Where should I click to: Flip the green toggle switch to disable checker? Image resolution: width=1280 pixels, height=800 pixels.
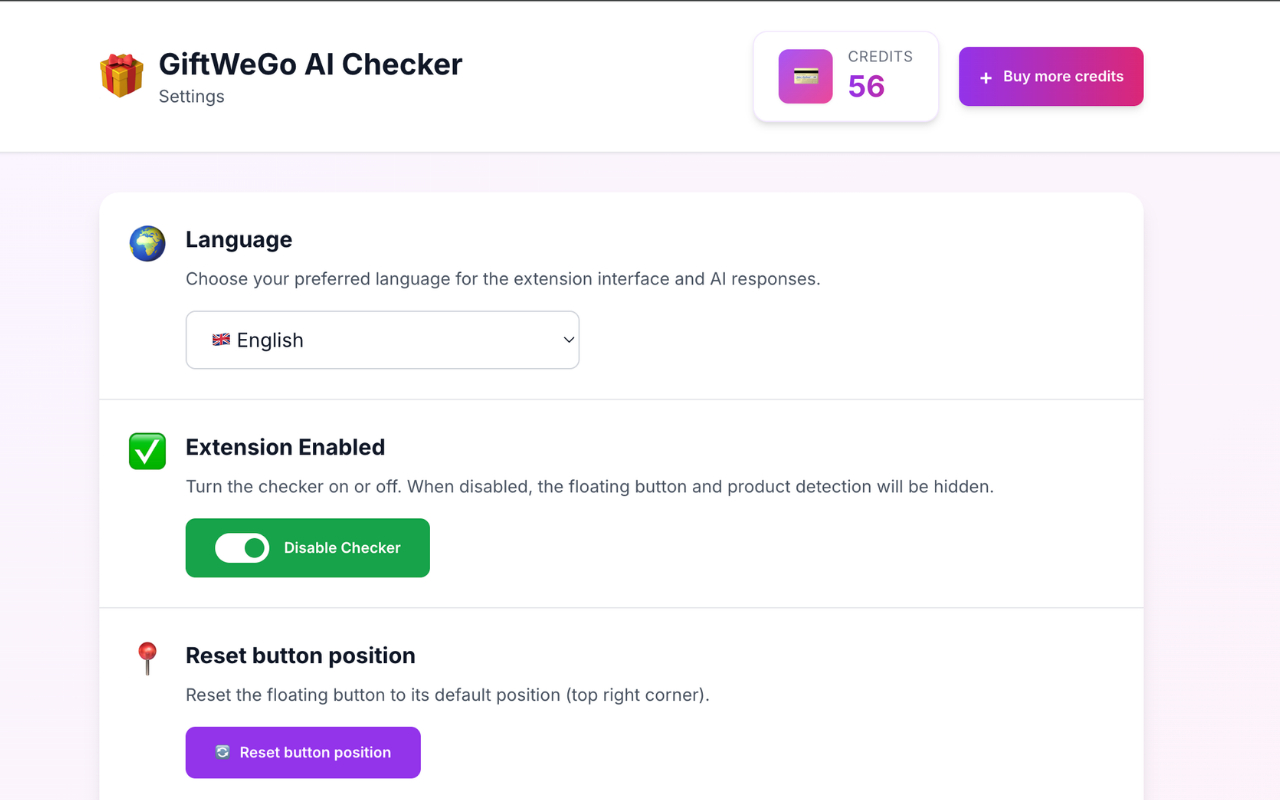pos(240,547)
